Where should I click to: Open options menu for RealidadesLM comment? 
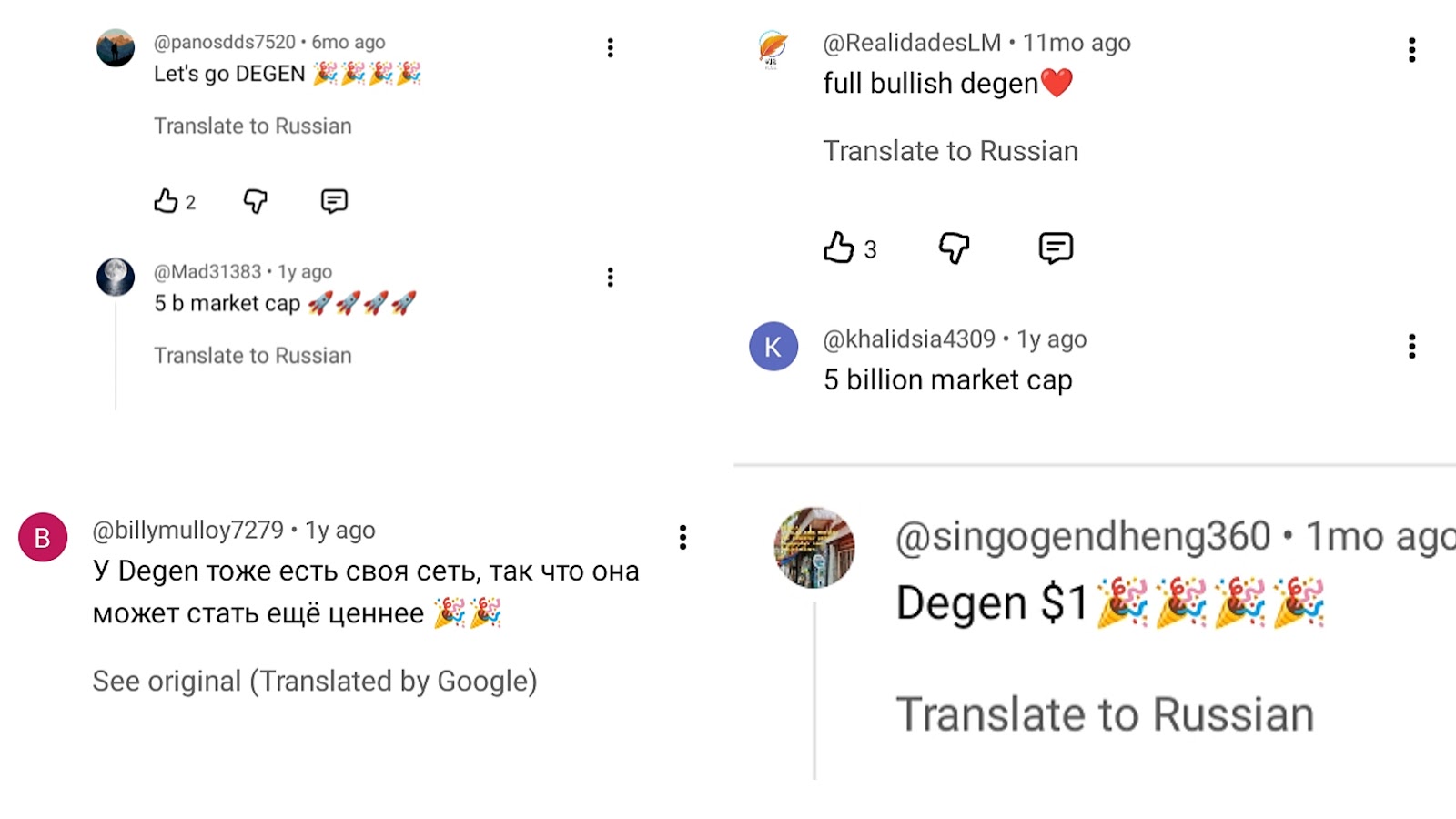click(1411, 50)
